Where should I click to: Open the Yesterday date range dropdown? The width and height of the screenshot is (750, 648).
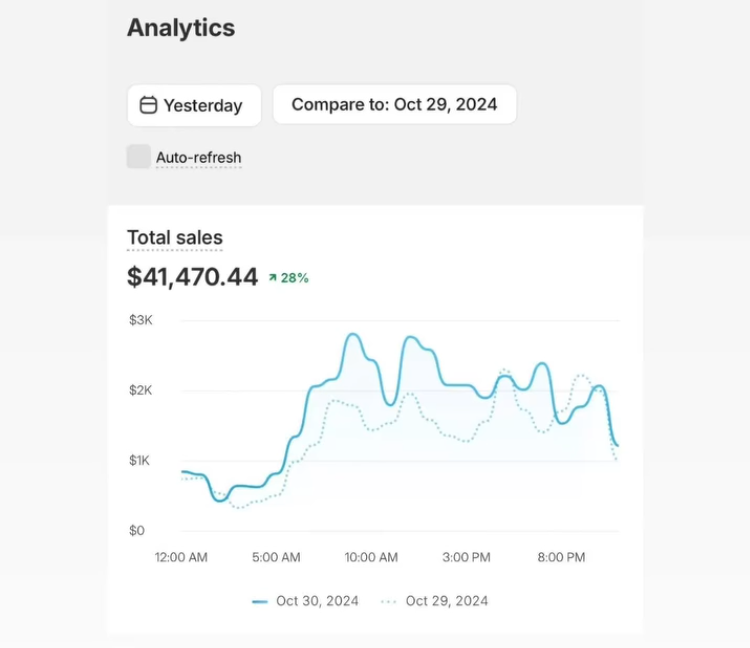(x=194, y=105)
